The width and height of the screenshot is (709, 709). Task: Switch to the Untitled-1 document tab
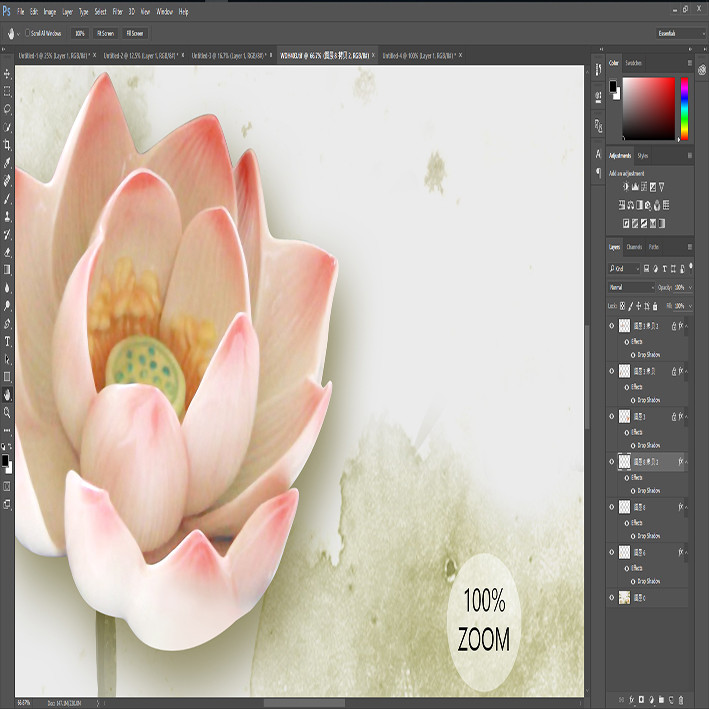pos(54,55)
